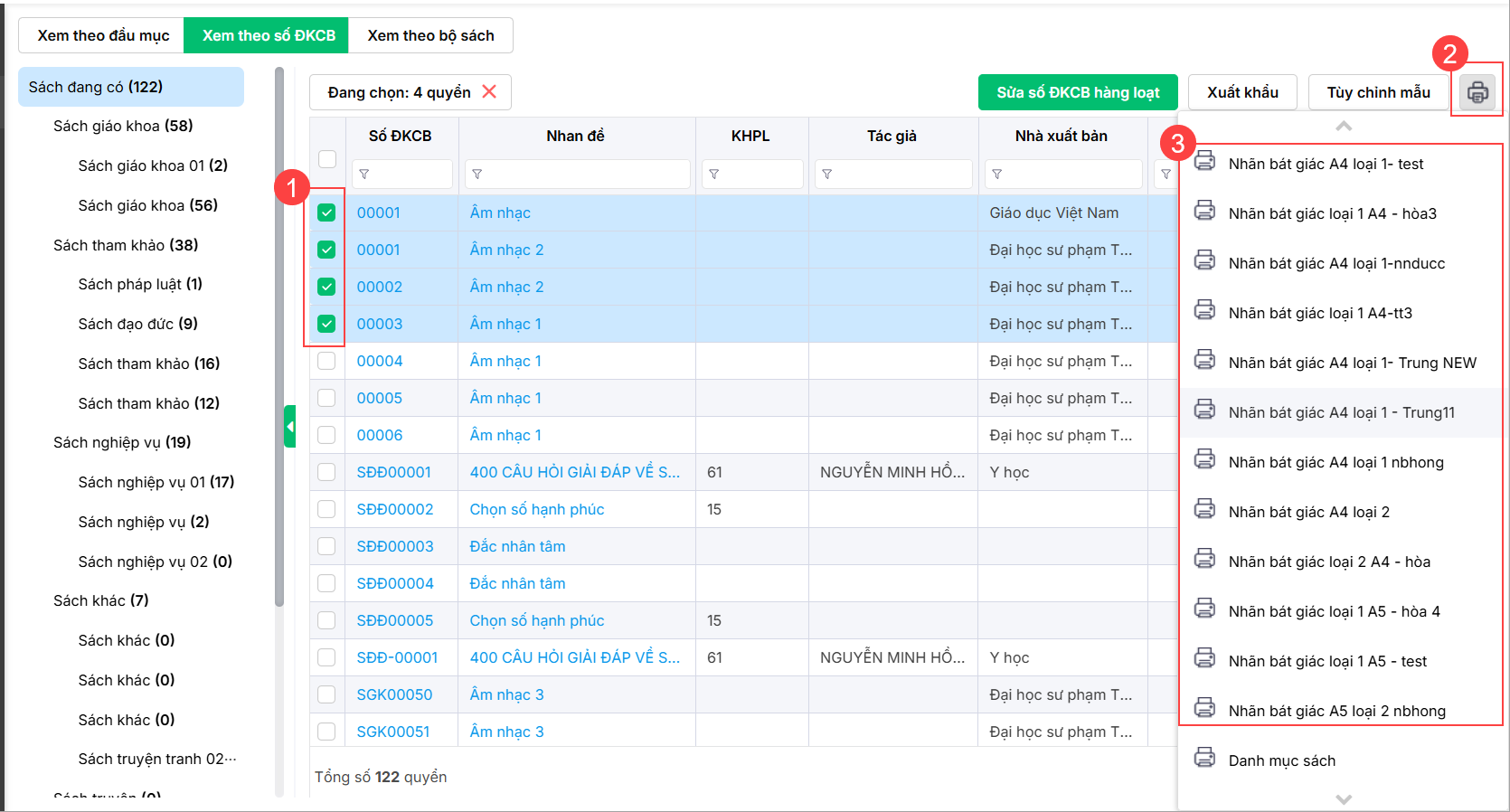
Task: Select Sách đang có (122) root node
Action: pos(131,87)
